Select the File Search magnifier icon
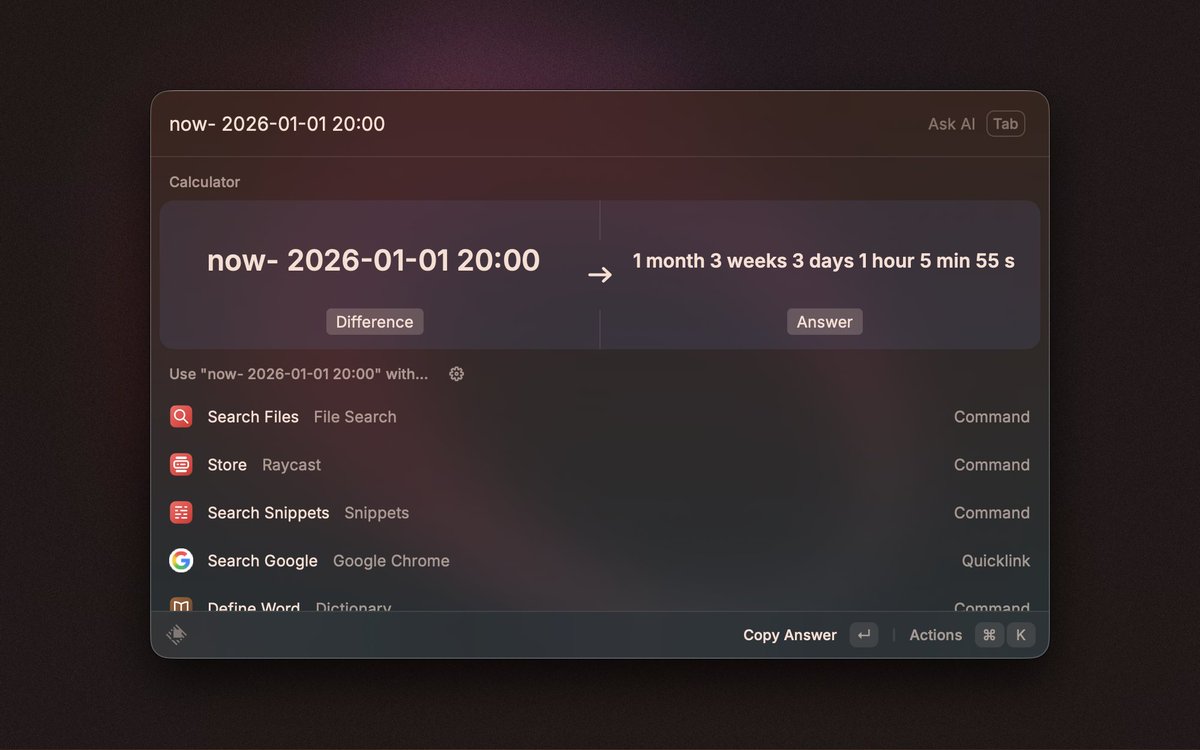This screenshot has width=1200, height=750. pos(181,416)
